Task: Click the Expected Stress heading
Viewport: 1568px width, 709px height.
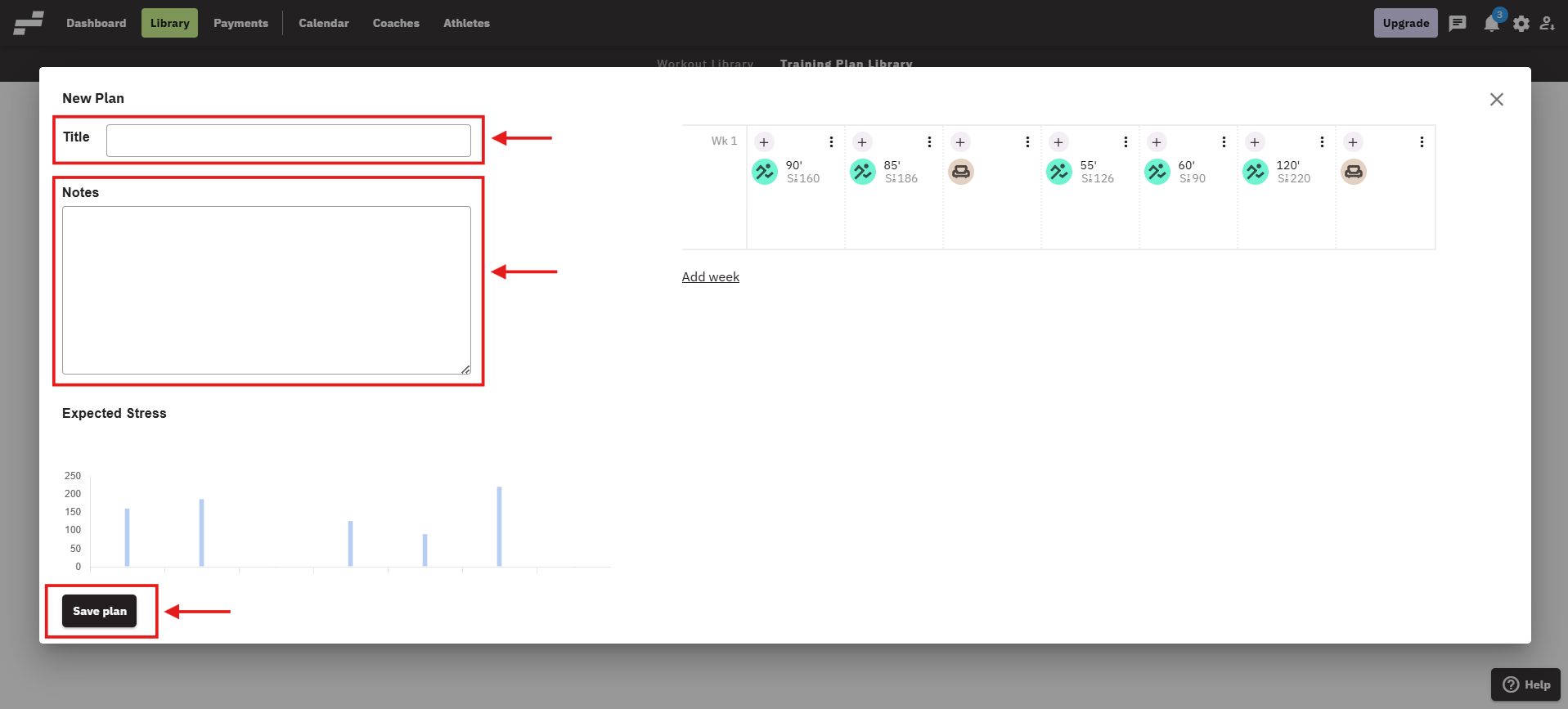Action: (115, 413)
